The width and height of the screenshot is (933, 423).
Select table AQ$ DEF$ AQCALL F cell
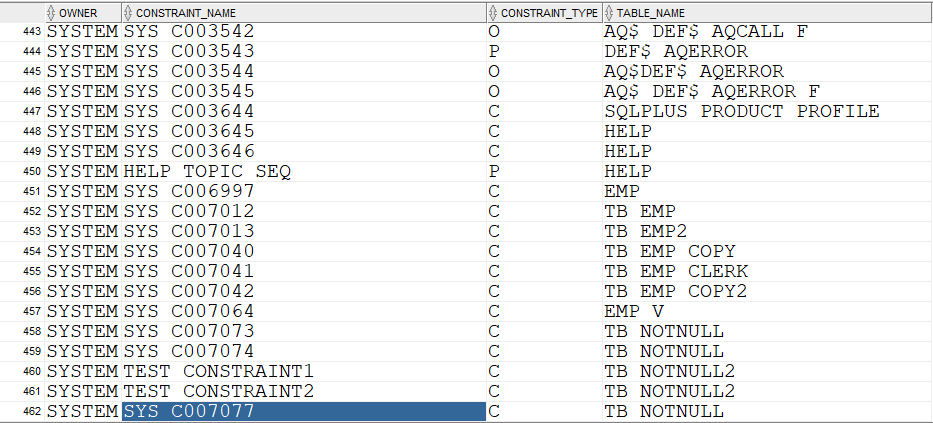(x=768, y=32)
